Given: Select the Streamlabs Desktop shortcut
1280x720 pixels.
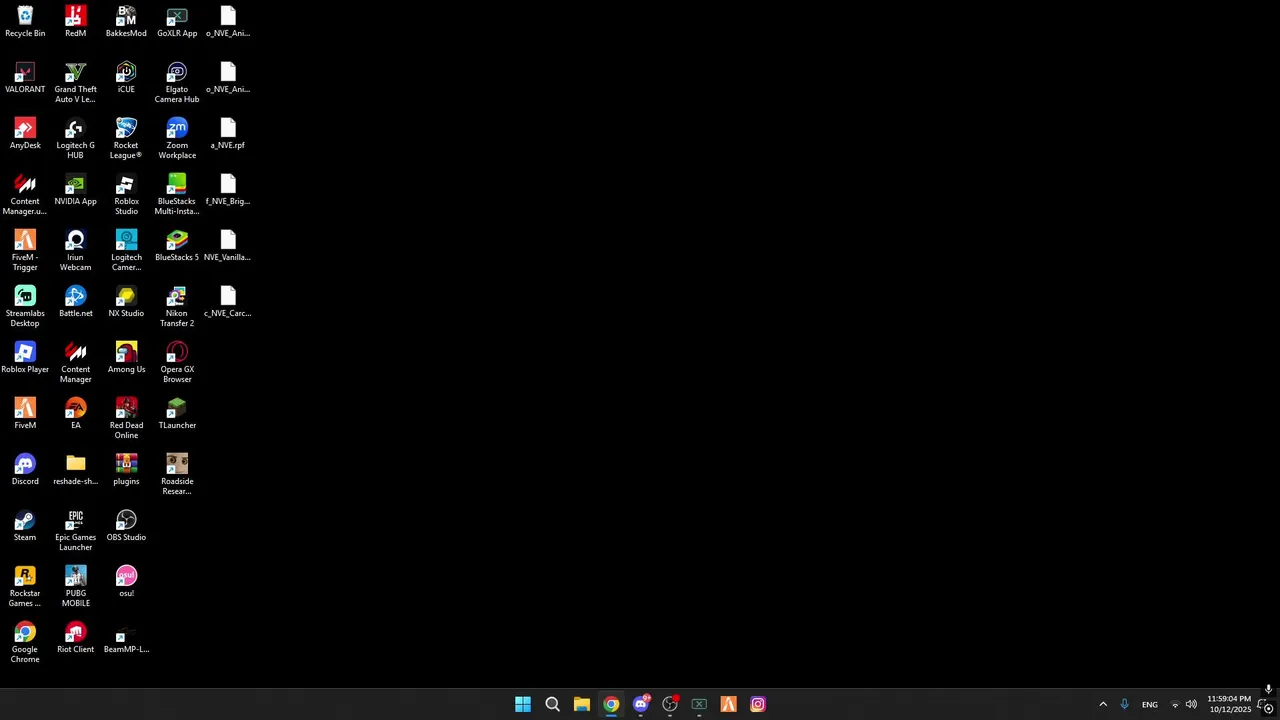Looking at the screenshot, I should (25, 307).
